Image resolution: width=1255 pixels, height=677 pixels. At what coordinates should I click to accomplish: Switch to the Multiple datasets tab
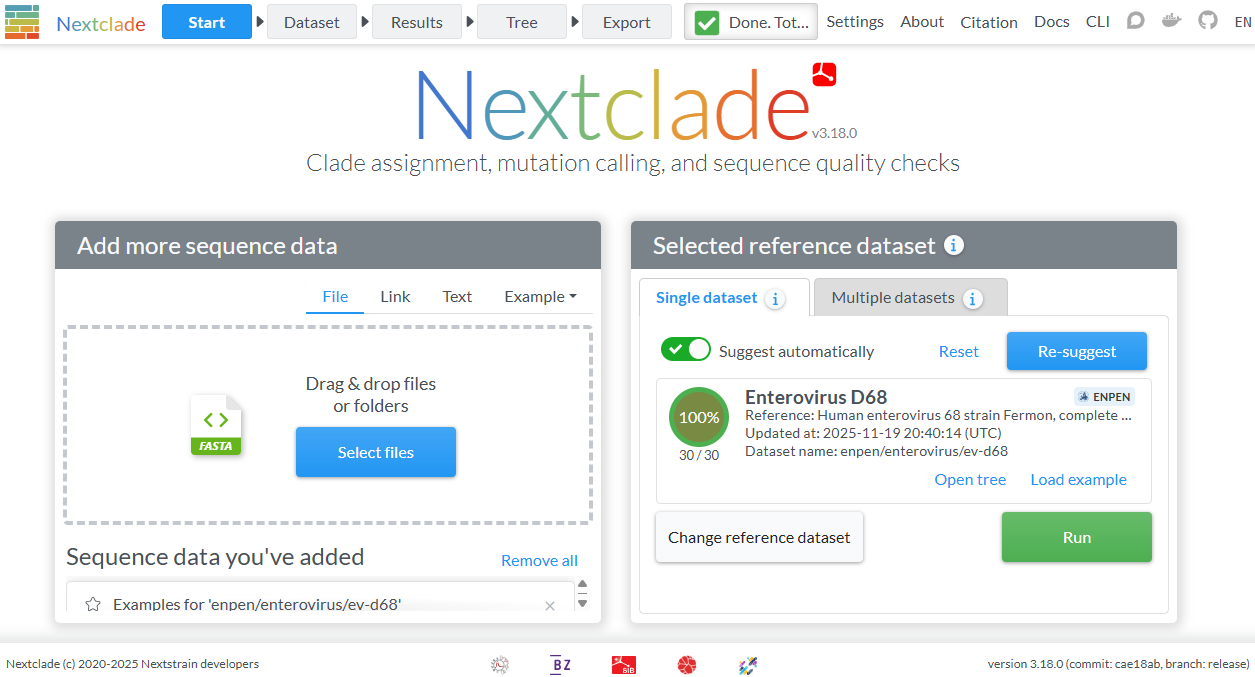tap(908, 298)
